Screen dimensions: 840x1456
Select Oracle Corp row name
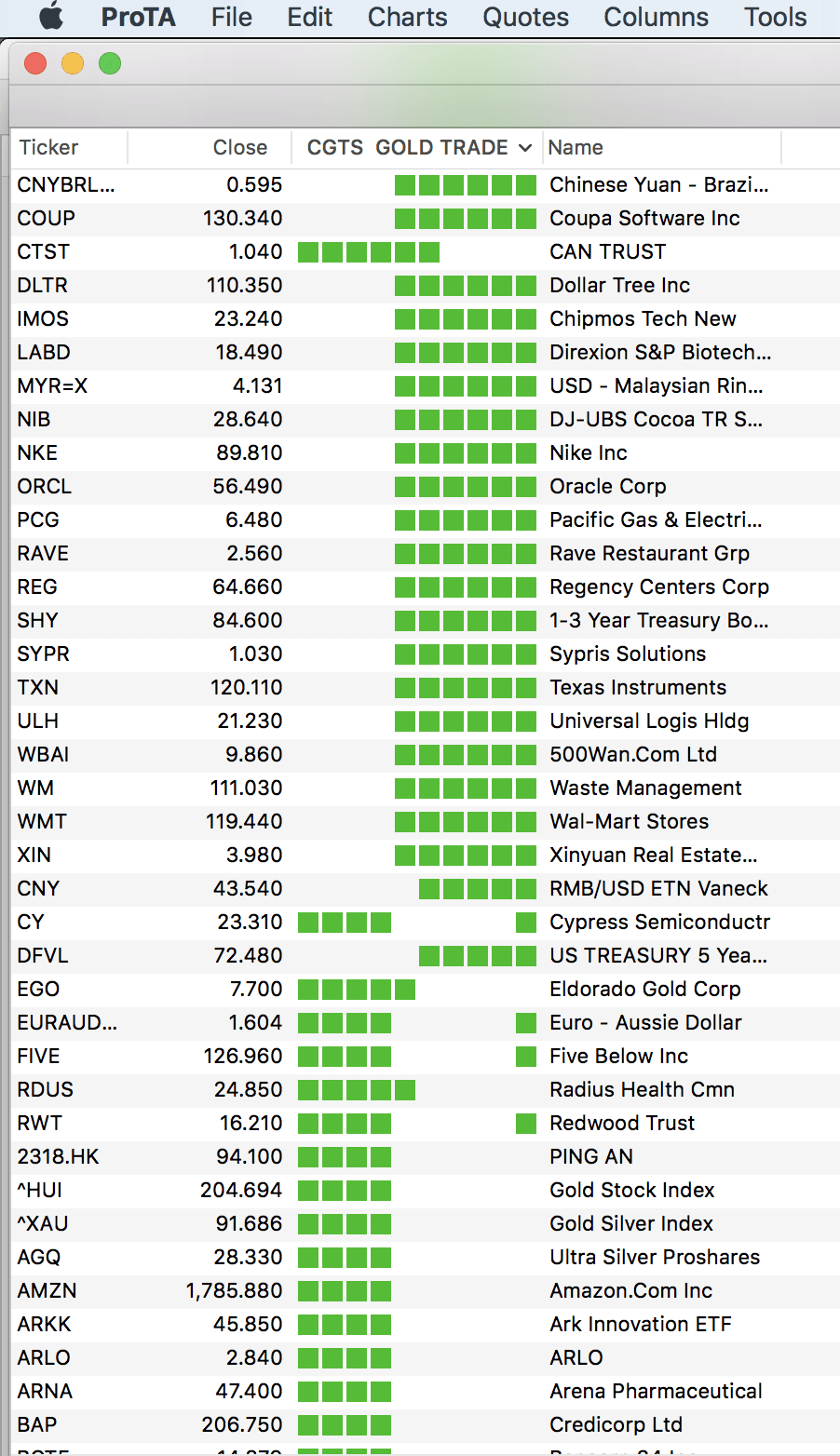point(608,486)
